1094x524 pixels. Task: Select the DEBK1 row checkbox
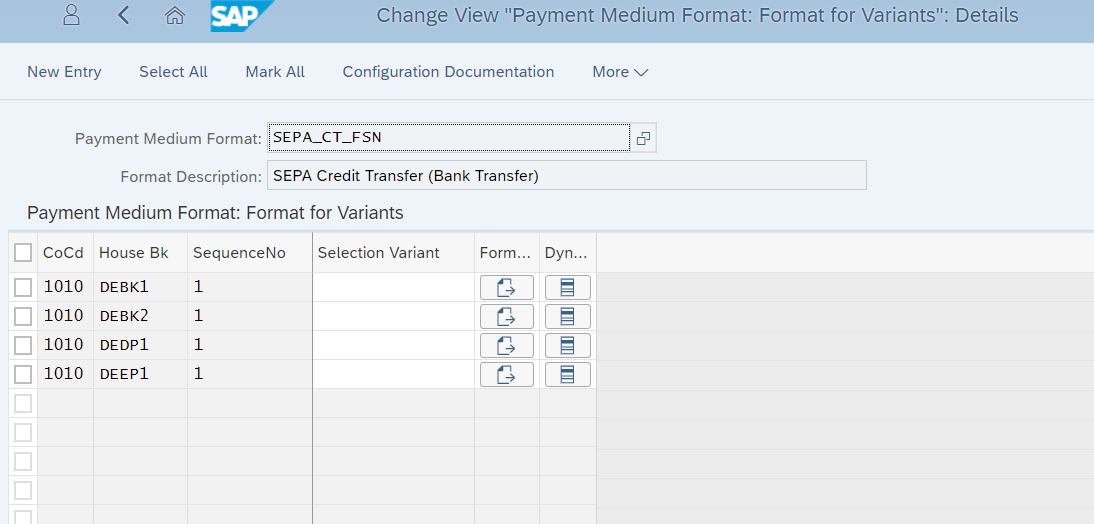pos(23,287)
